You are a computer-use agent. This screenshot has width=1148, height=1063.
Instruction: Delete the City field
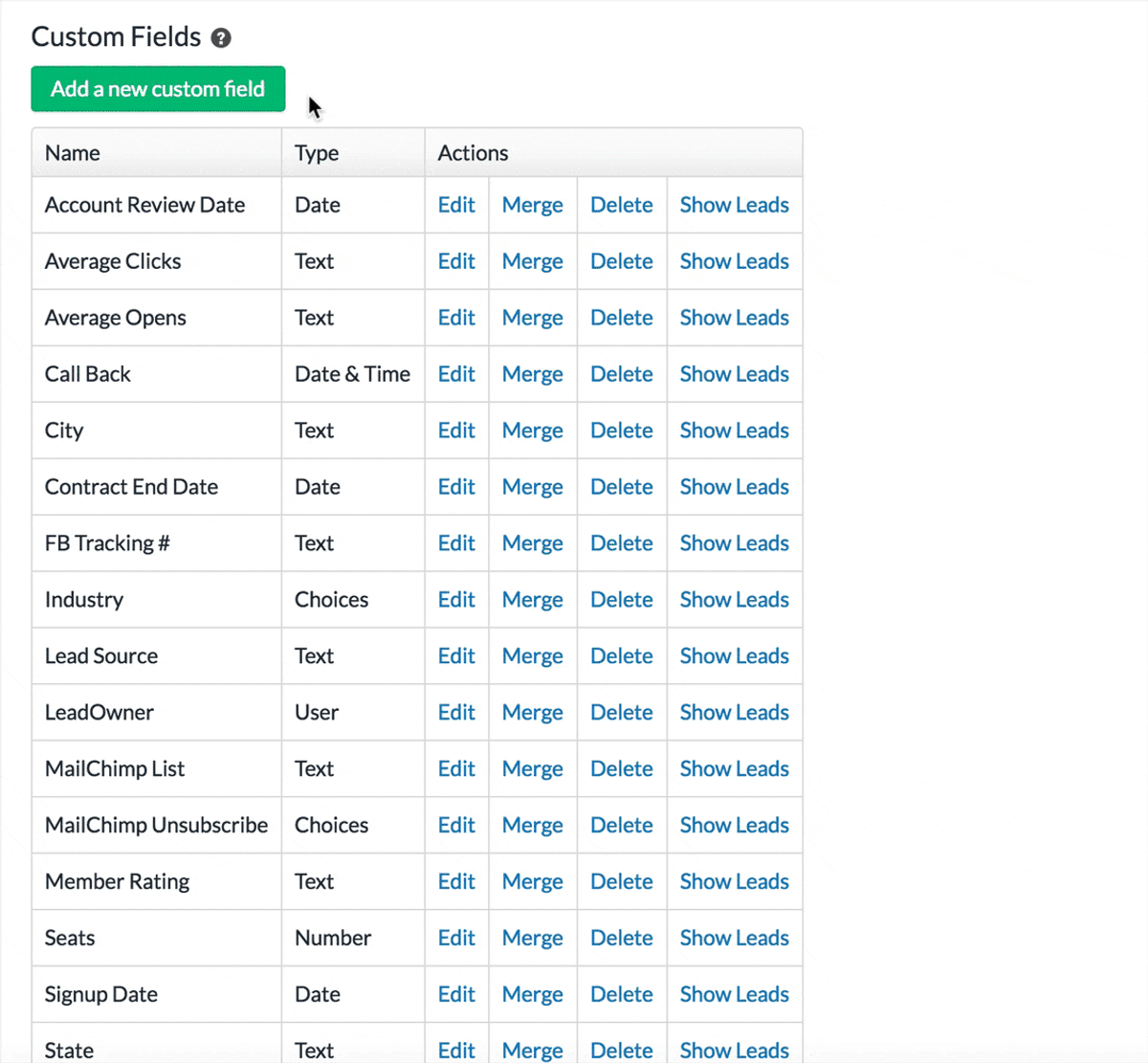click(x=622, y=431)
